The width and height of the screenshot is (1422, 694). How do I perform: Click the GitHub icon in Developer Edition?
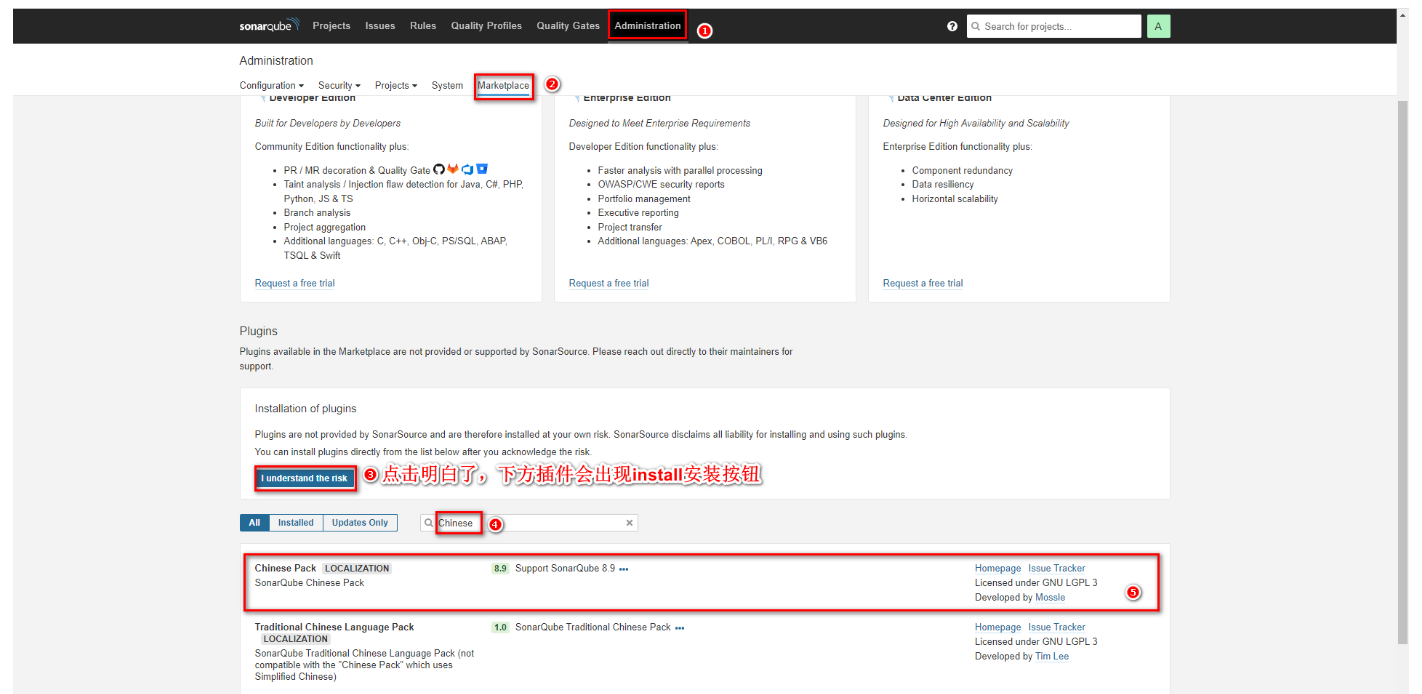click(x=438, y=170)
